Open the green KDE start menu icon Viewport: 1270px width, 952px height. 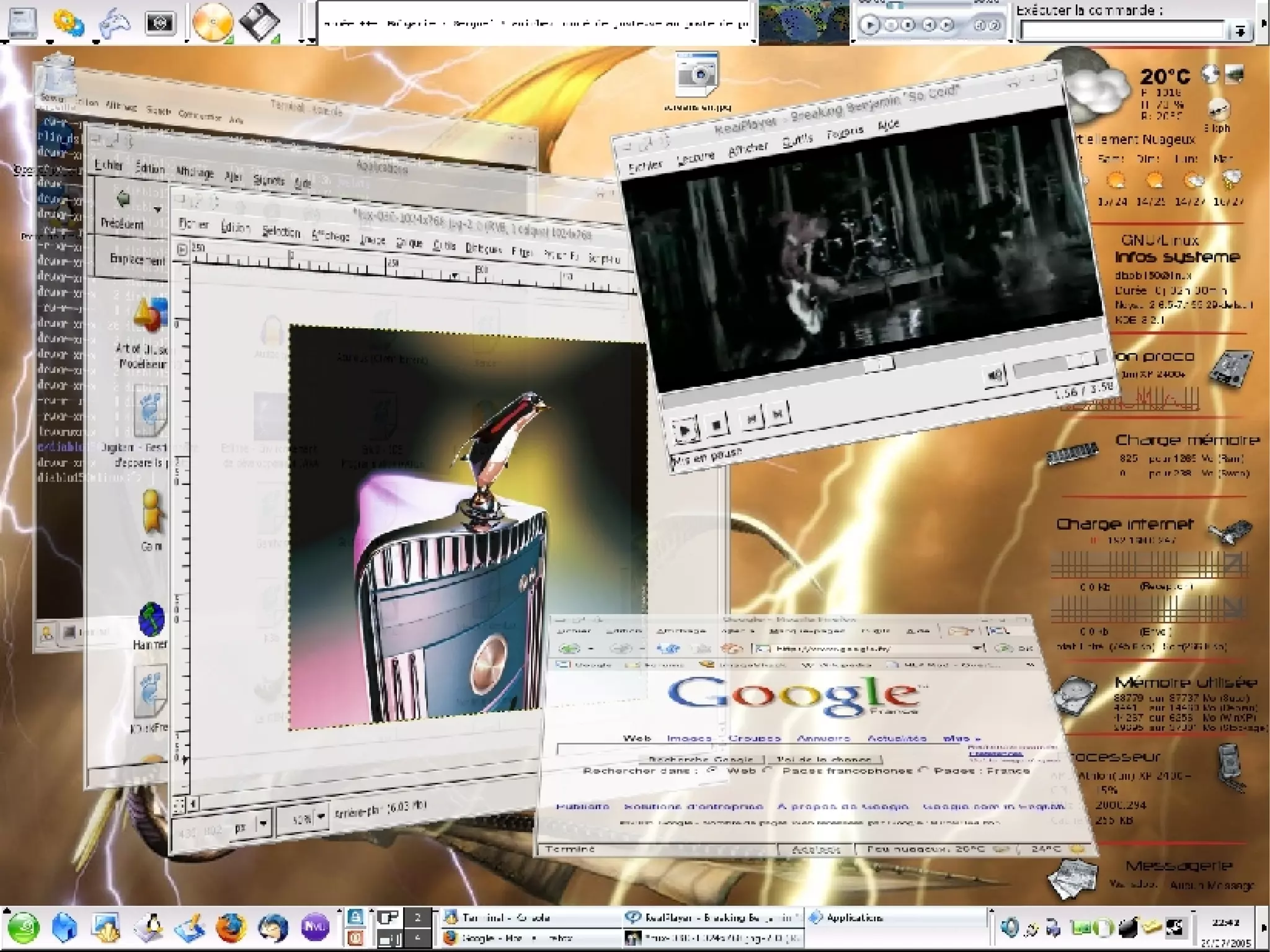coord(23,928)
